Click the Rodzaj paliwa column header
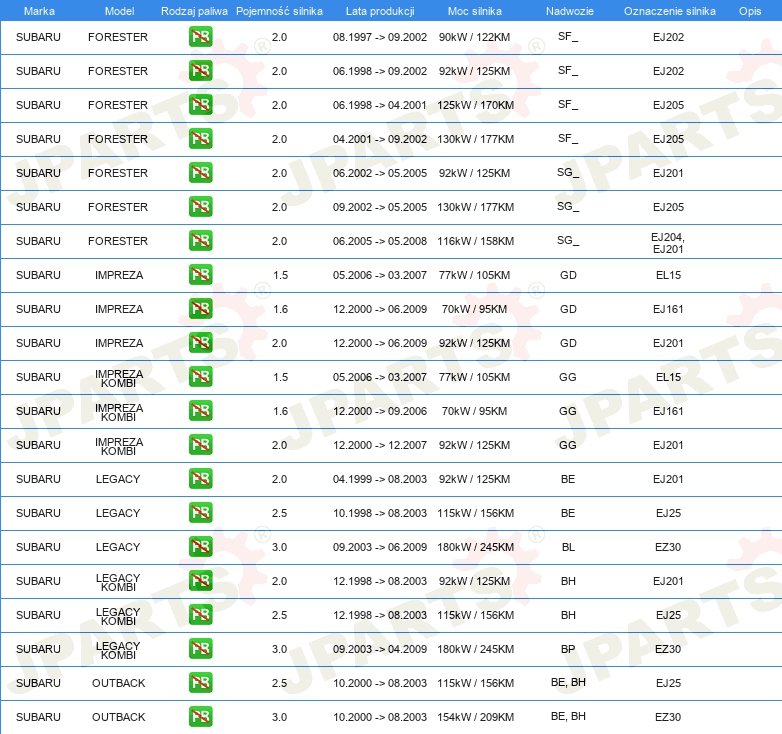This screenshot has width=782, height=734. pyautogui.click(x=194, y=11)
